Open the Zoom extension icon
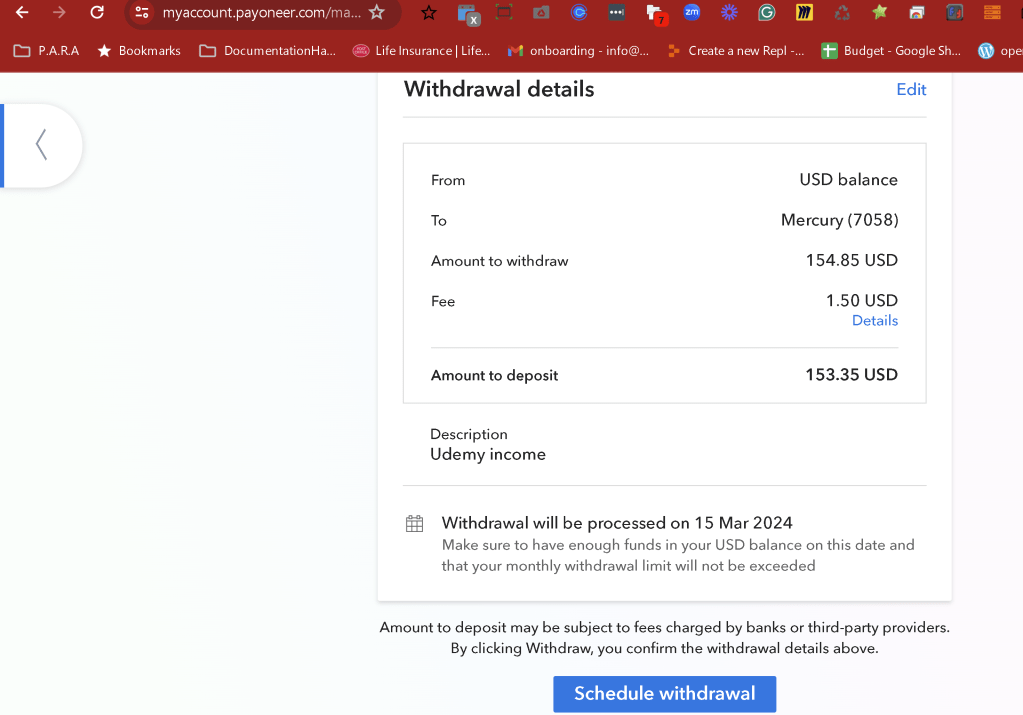The height and width of the screenshot is (715, 1023). 692,12
